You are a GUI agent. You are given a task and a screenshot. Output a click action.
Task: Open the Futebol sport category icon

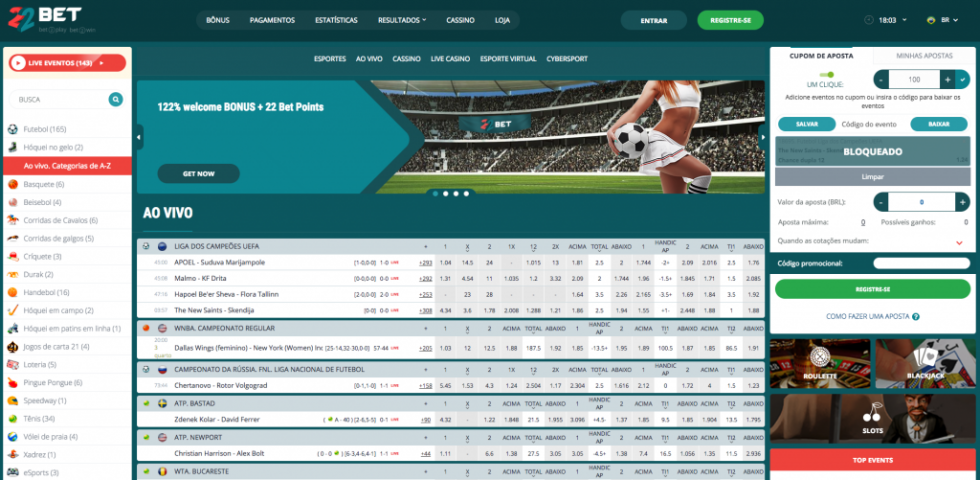tap(12, 129)
